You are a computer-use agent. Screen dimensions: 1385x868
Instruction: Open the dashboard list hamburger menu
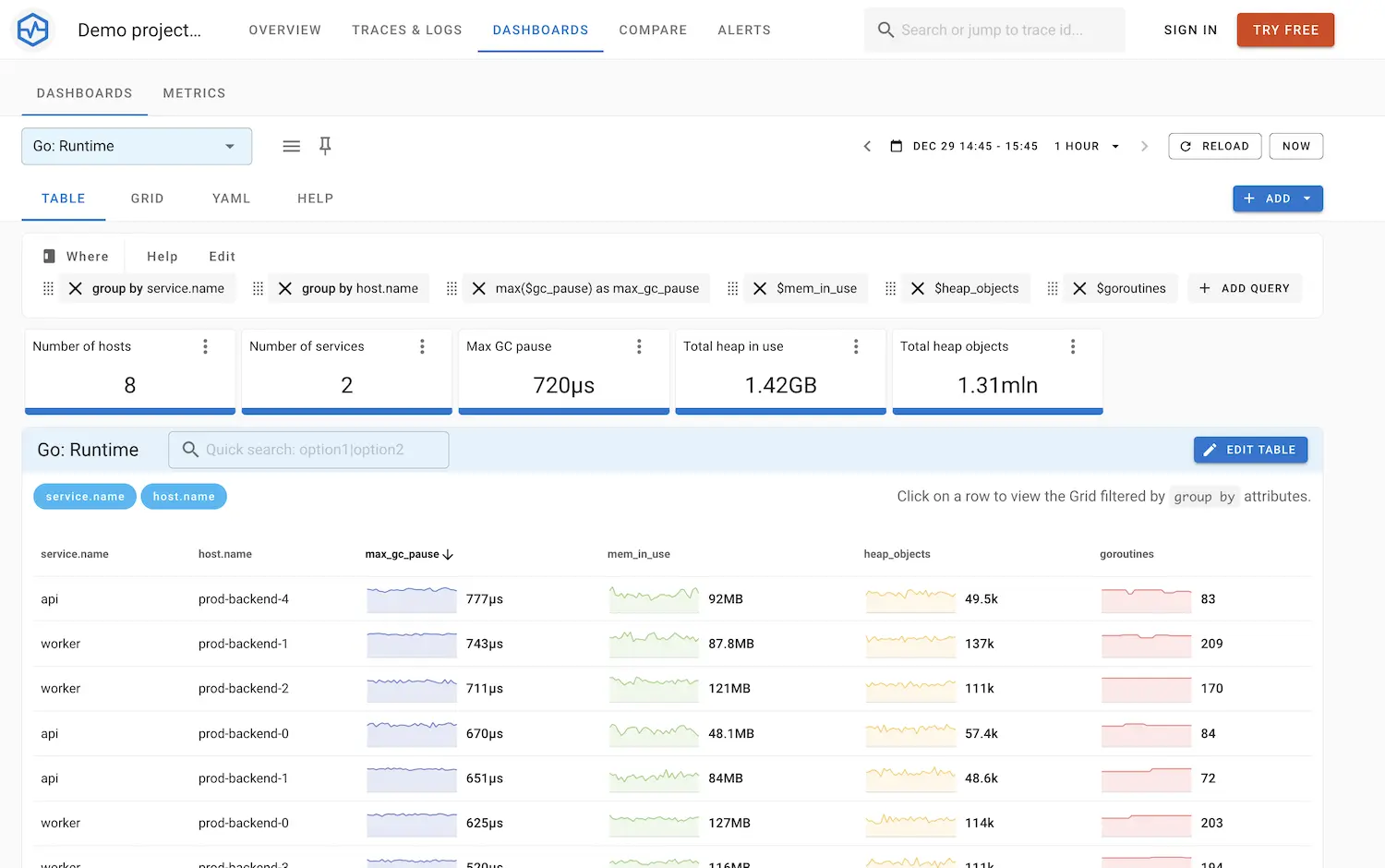coord(291,146)
